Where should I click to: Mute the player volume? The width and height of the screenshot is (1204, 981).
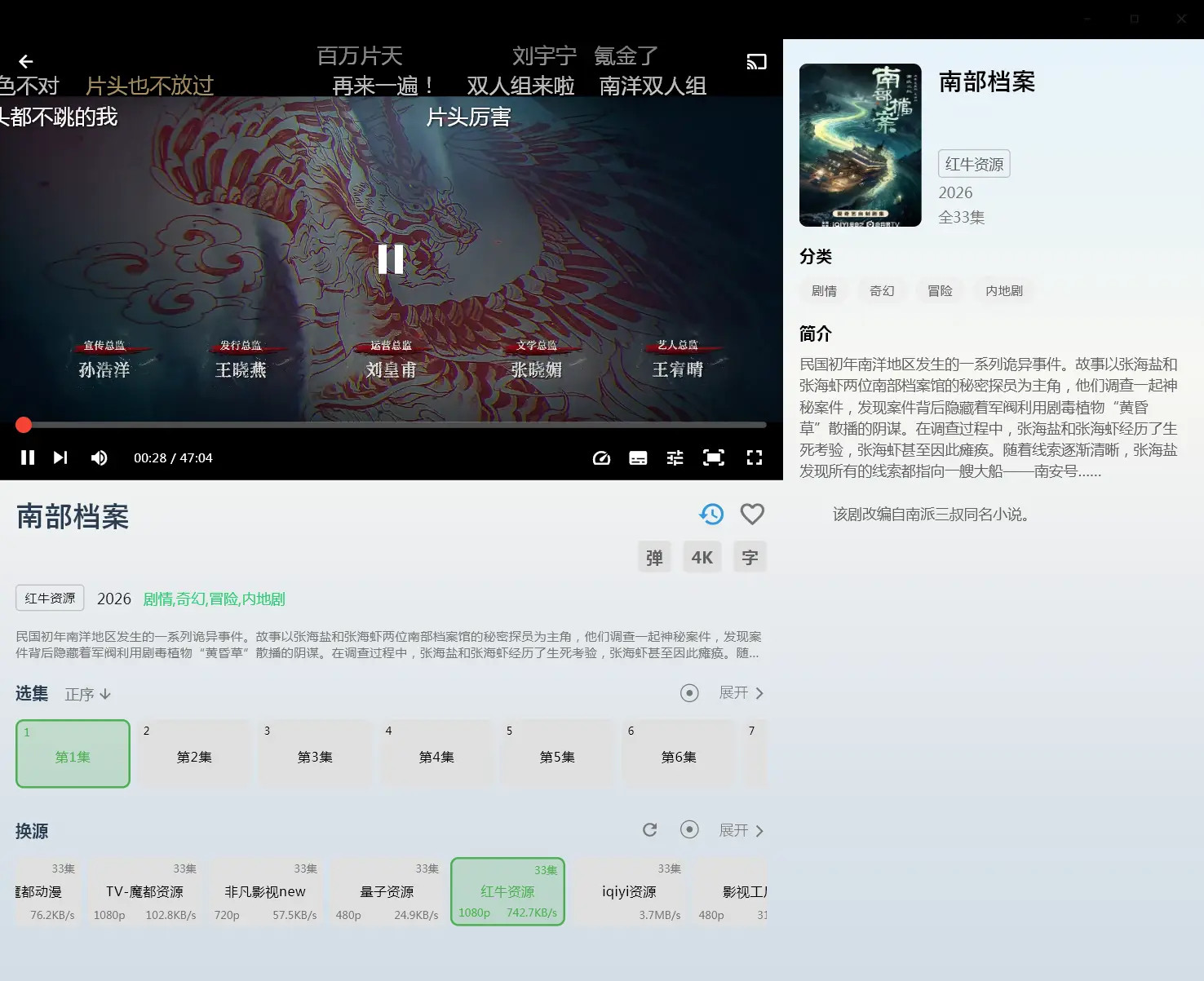point(99,457)
